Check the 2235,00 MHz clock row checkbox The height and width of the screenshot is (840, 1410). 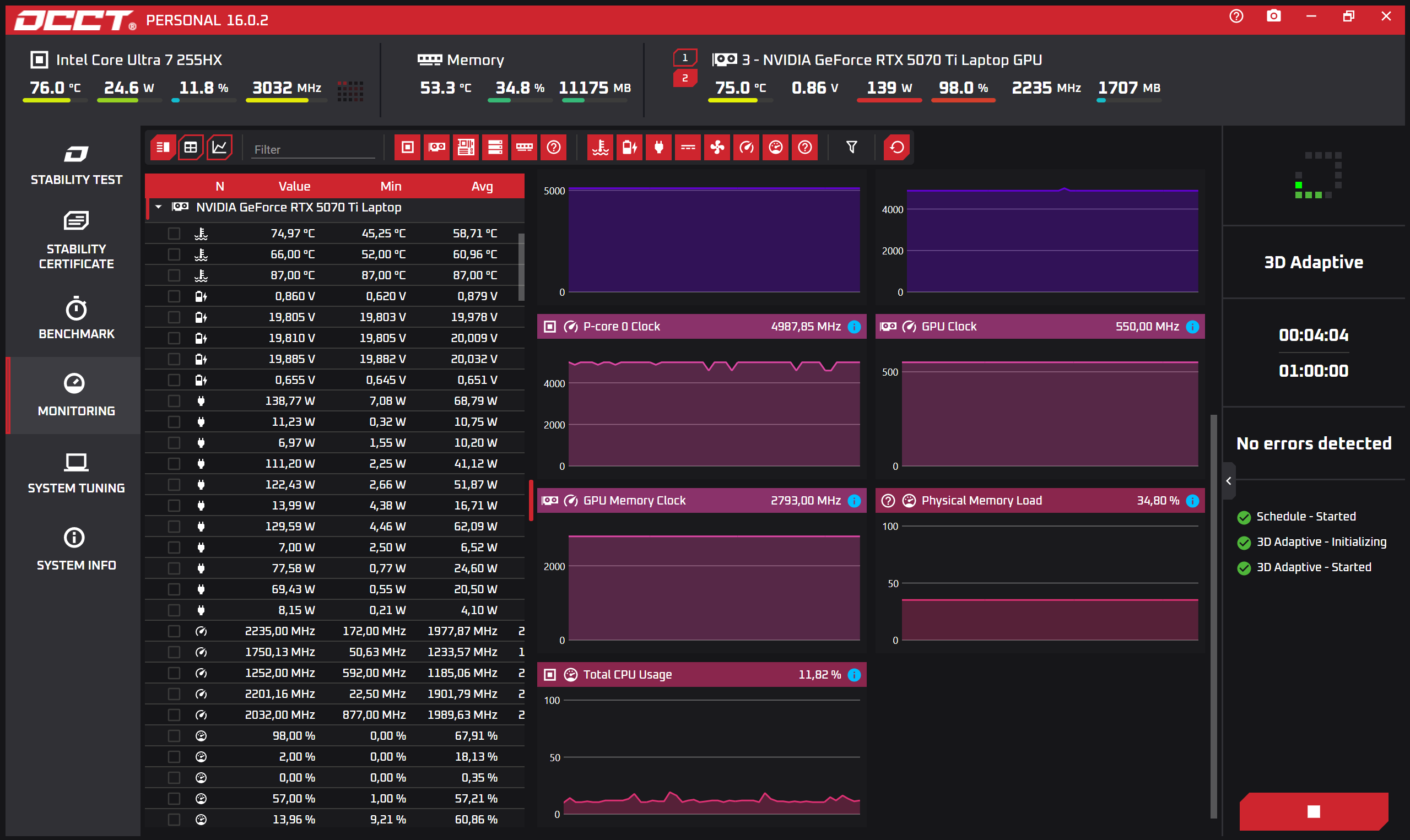click(x=174, y=631)
